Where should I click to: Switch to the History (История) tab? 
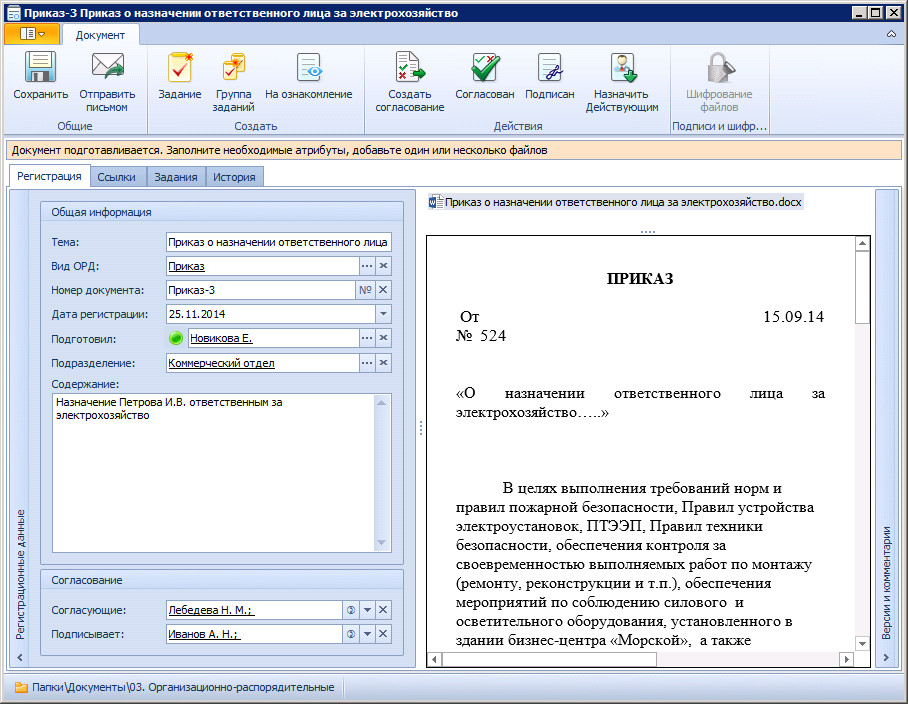(x=234, y=177)
